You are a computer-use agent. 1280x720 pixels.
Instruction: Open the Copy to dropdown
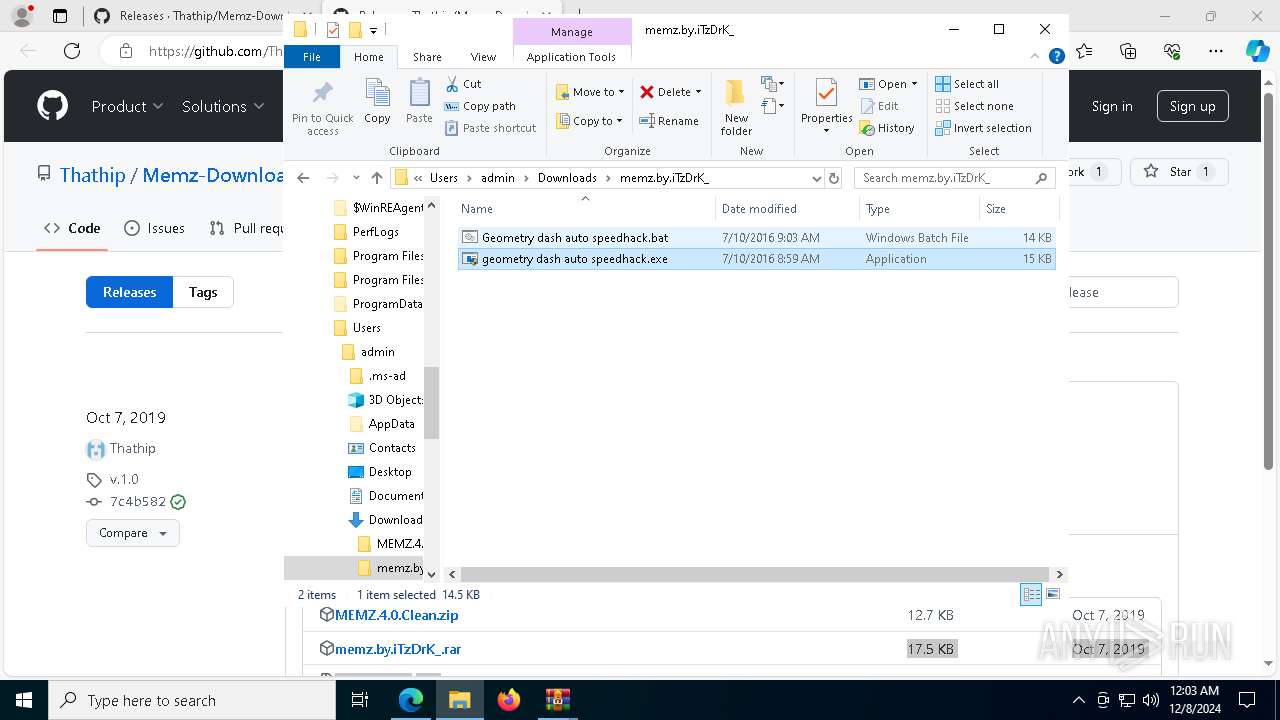(x=589, y=121)
